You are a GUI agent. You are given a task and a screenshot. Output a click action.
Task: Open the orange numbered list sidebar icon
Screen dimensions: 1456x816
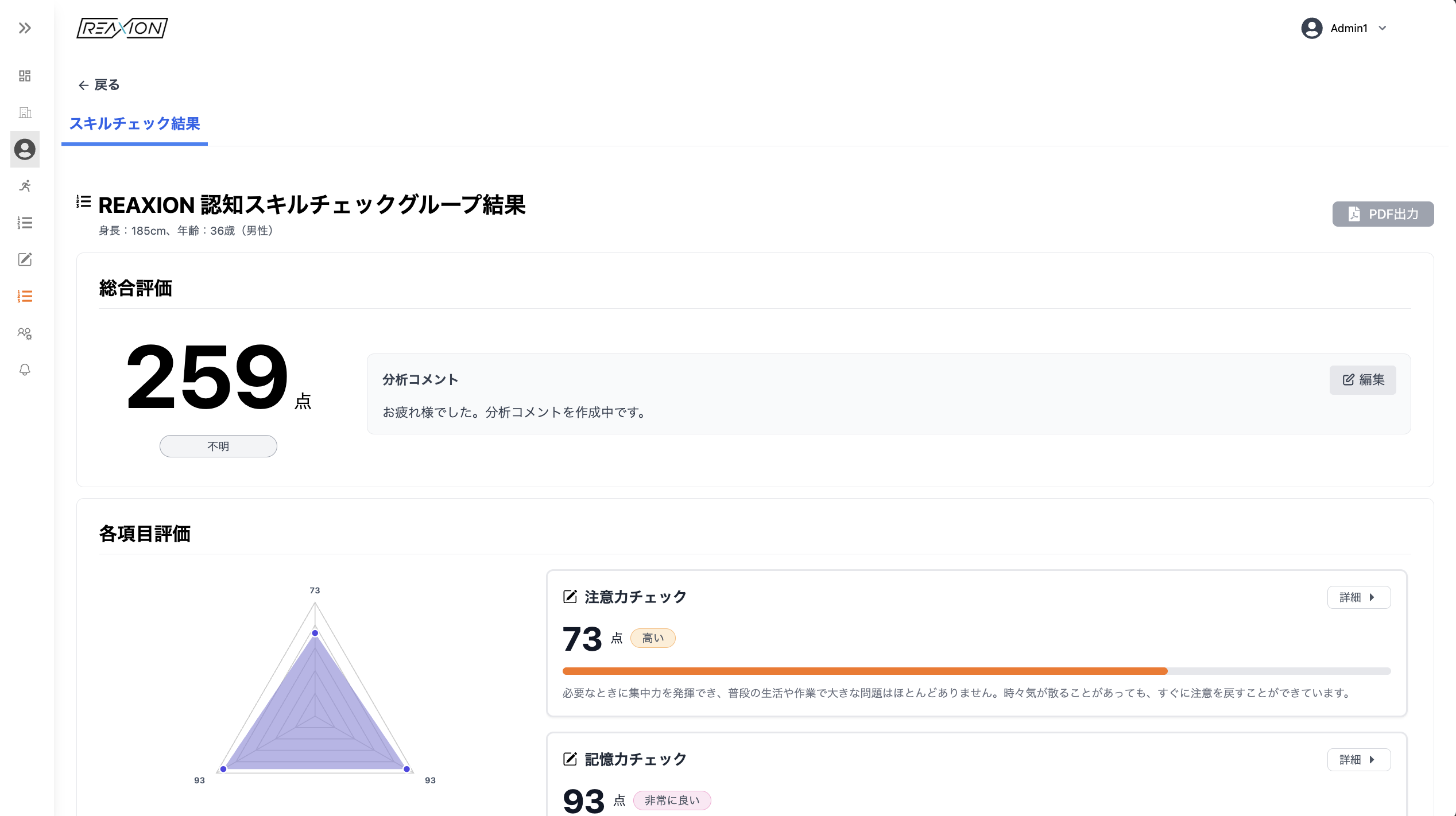(x=24, y=296)
